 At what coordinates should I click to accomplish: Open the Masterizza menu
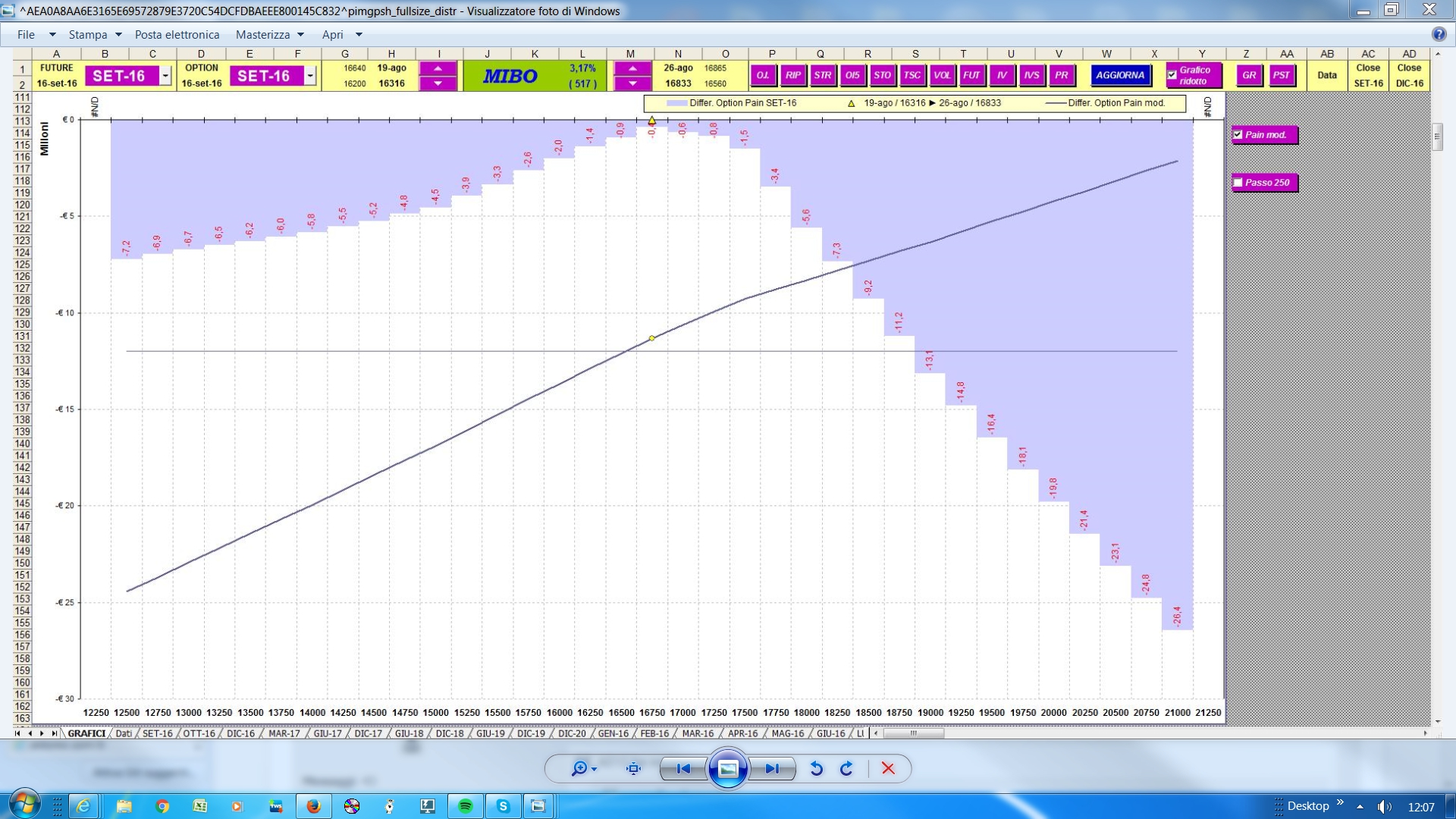point(262,35)
